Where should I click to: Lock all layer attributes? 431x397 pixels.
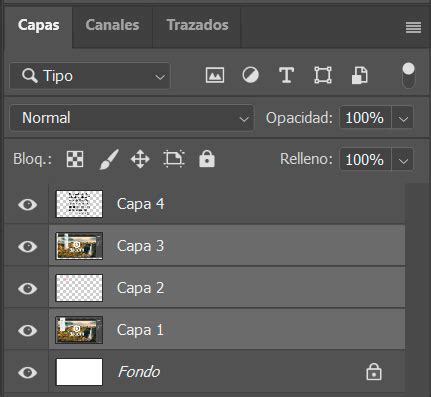tap(207, 159)
